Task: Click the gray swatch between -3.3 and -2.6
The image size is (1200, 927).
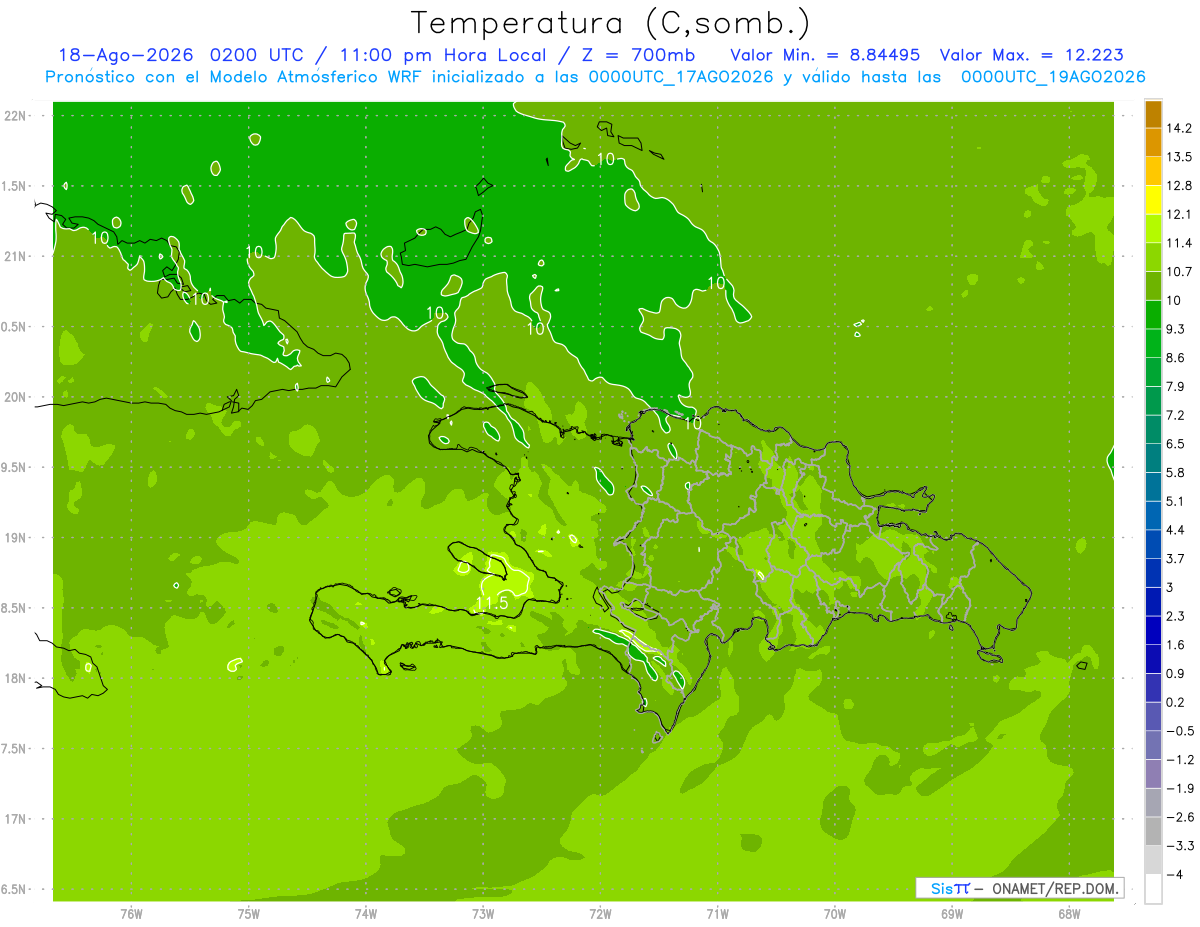Action: click(1153, 831)
